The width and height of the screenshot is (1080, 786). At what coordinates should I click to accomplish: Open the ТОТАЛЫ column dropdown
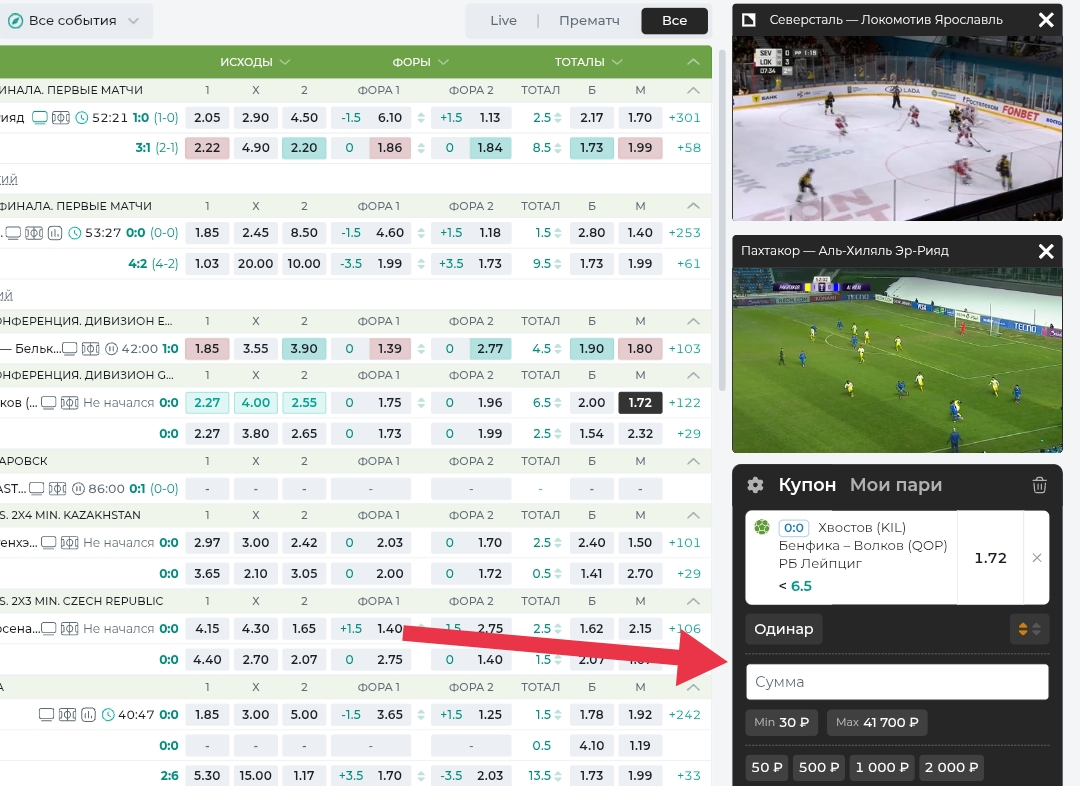coord(590,62)
